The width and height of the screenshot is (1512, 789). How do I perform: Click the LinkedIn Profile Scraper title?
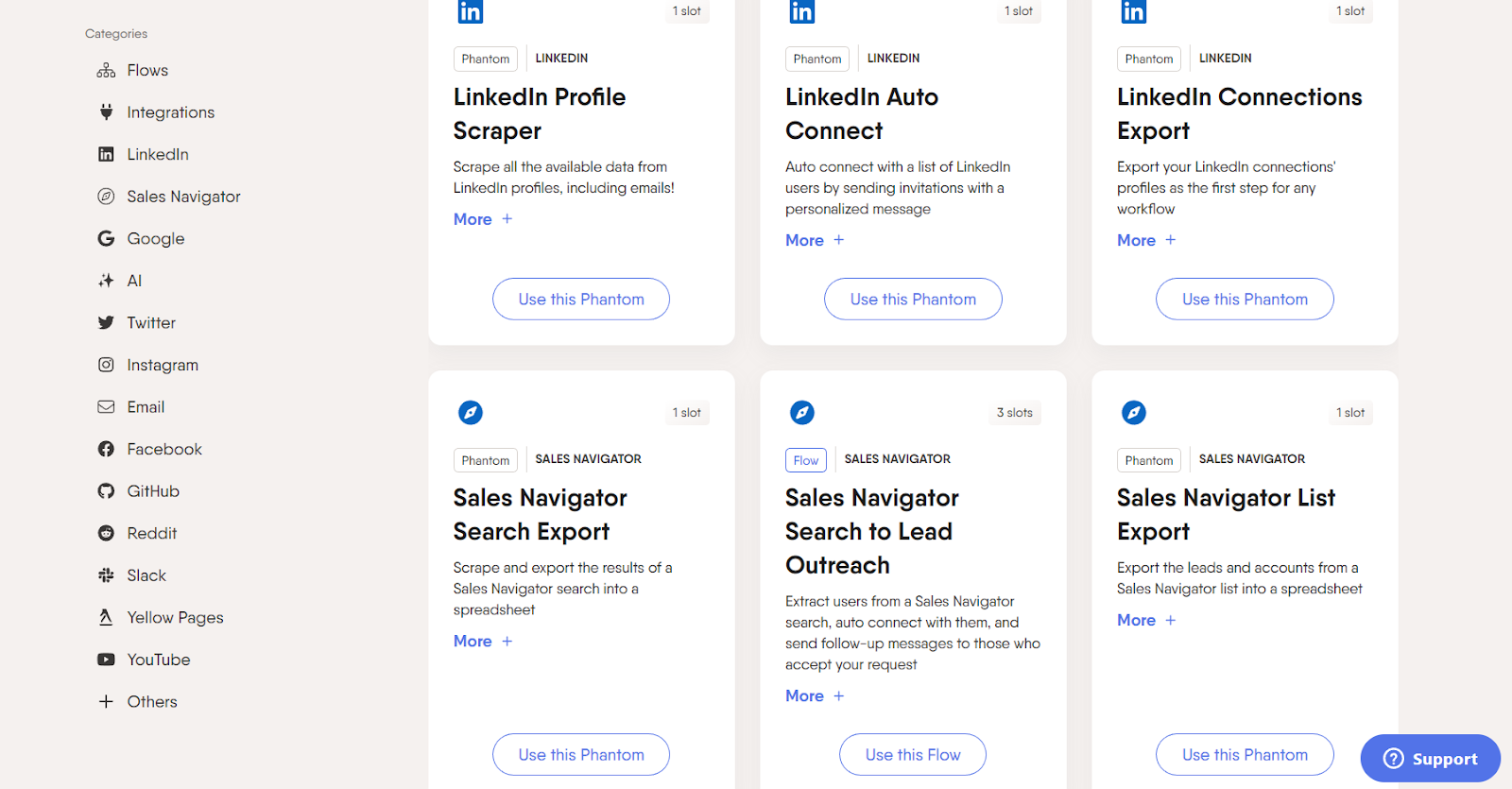click(x=540, y=114)
